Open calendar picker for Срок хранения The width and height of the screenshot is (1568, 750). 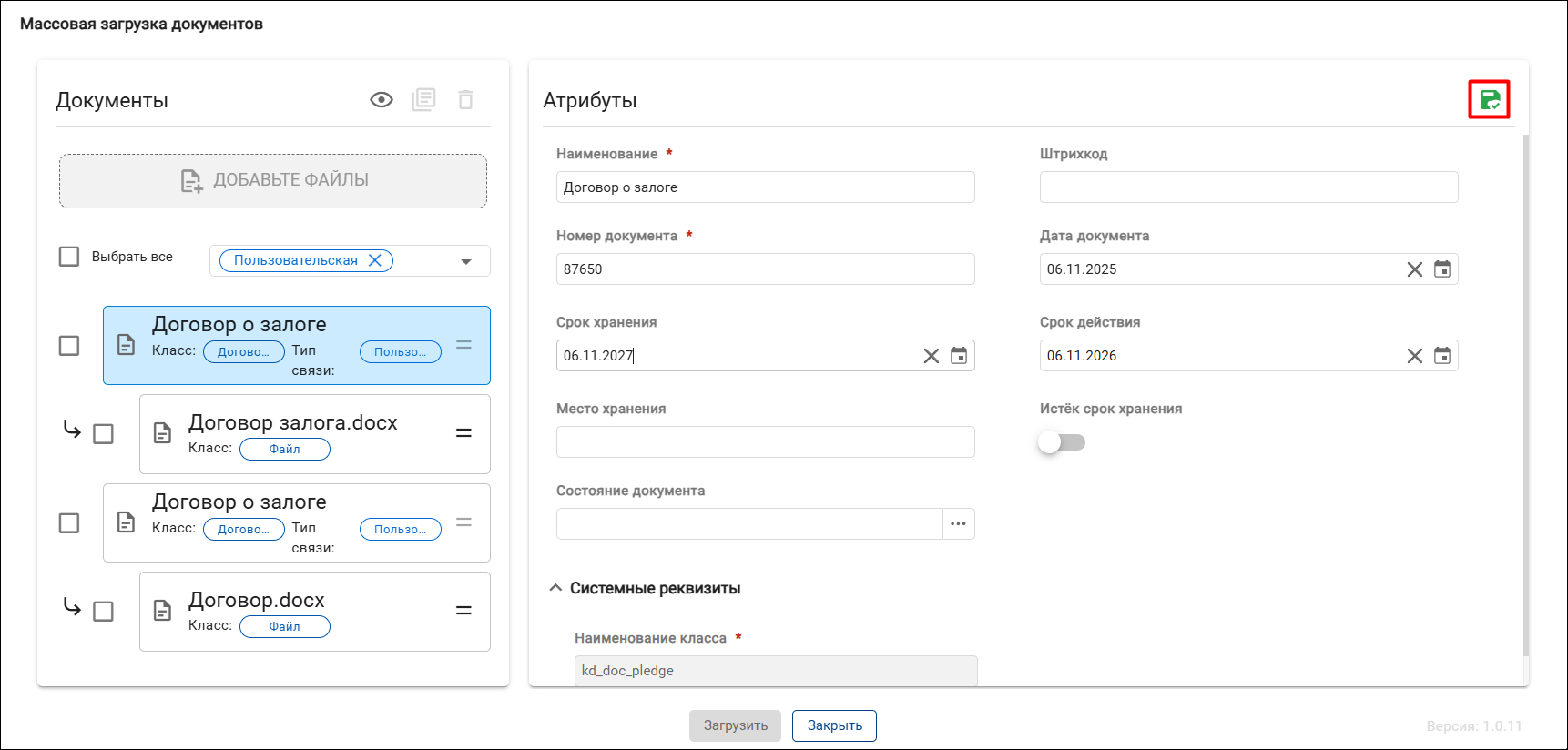(959, 356)
